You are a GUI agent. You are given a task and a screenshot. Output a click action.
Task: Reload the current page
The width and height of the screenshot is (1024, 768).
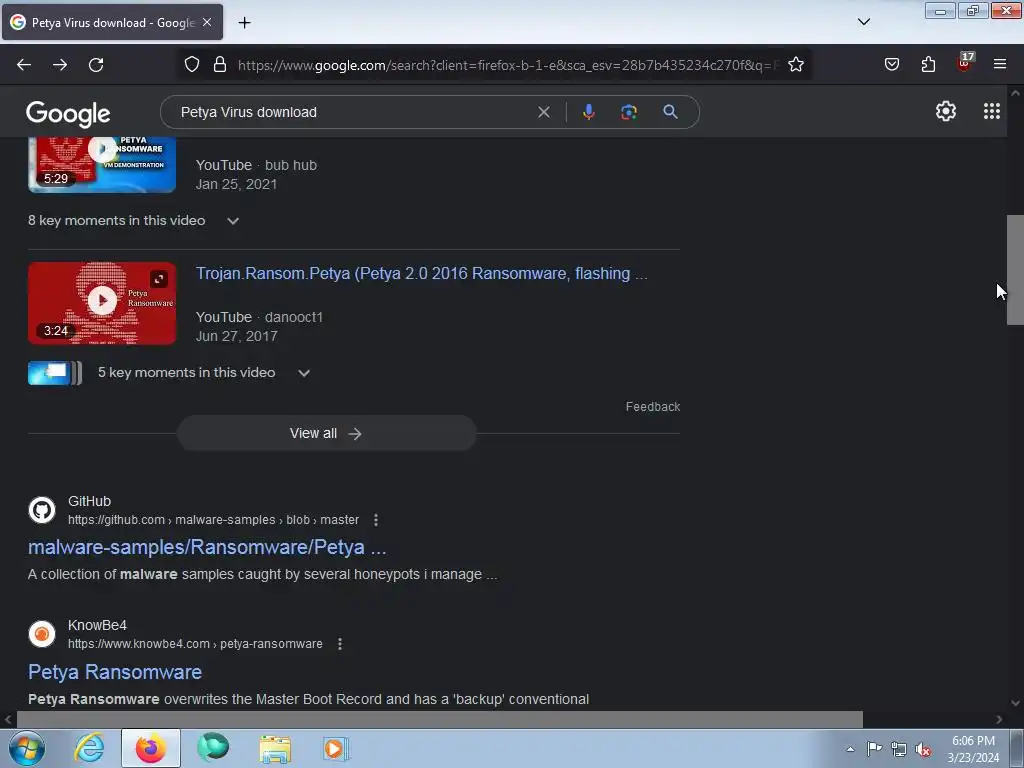click(96, 65)
